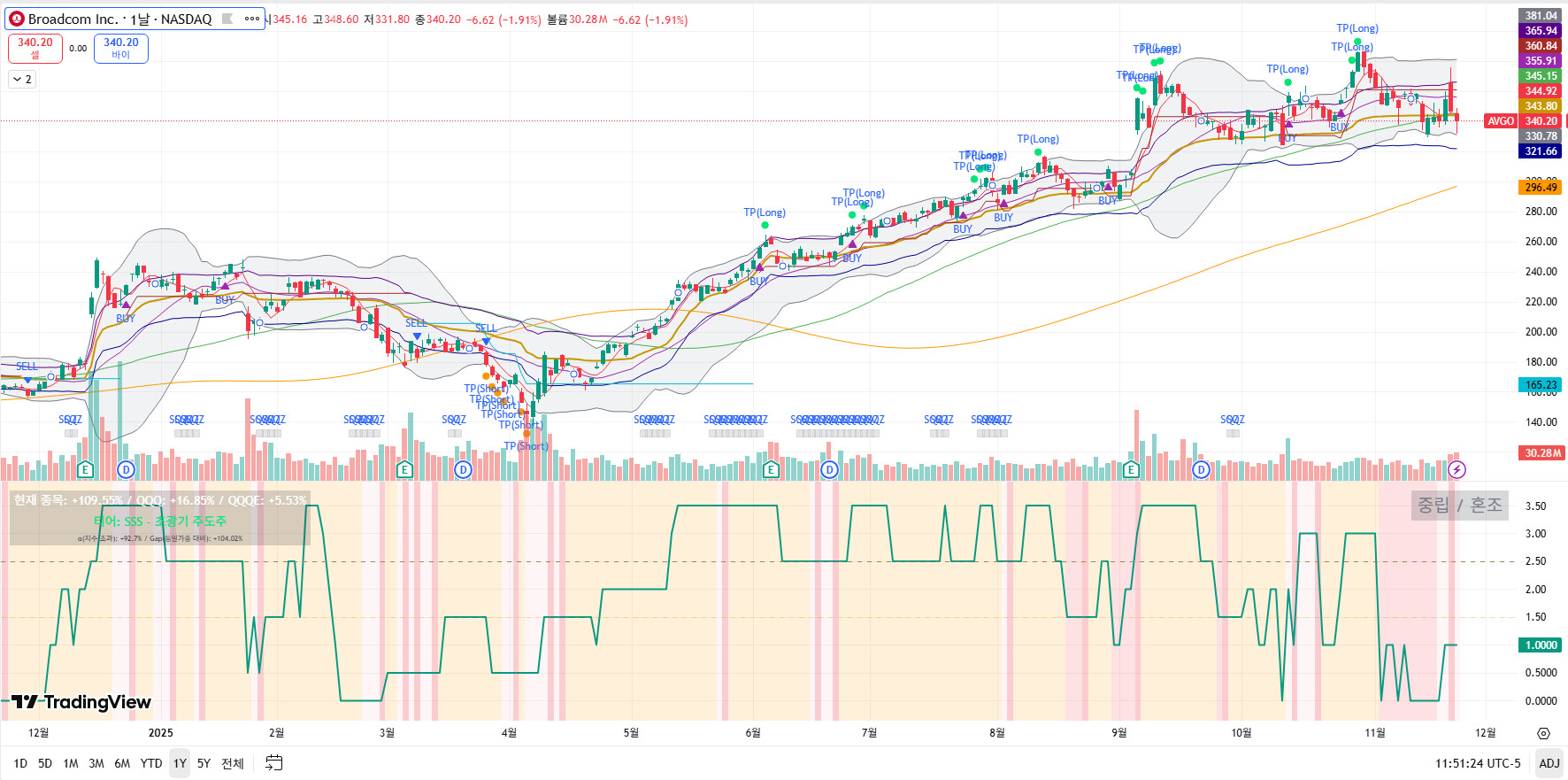Open the three-dot more menu beside the symbol
The width and height of the screenshot is (1568, 780).
point(252,19)
